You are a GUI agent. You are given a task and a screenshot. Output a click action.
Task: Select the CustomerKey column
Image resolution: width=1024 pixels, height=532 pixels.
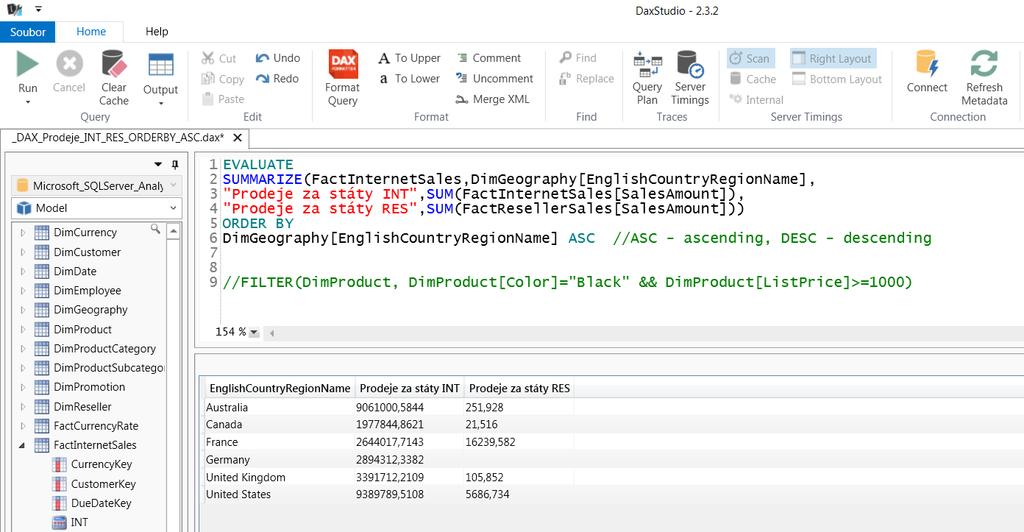[103, 484]
